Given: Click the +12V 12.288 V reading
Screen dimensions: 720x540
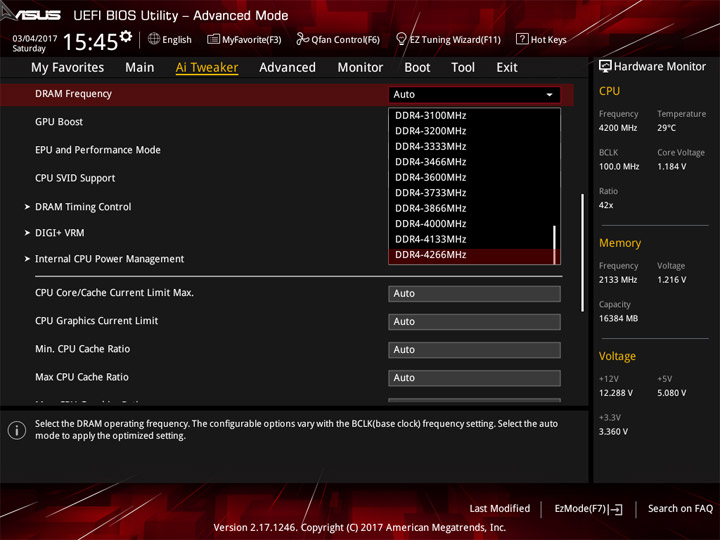Looking at the screenshot, I should pos(615,393).
